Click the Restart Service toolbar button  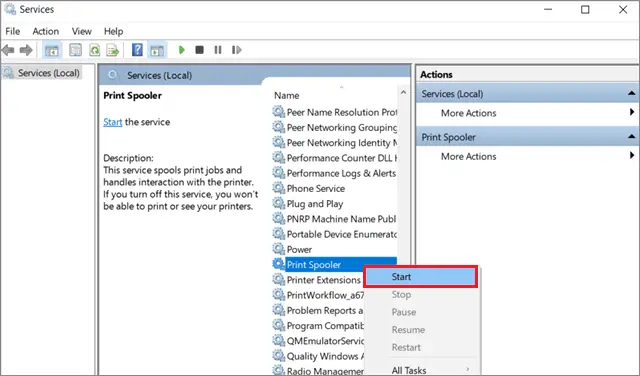[x=236, y=50]
